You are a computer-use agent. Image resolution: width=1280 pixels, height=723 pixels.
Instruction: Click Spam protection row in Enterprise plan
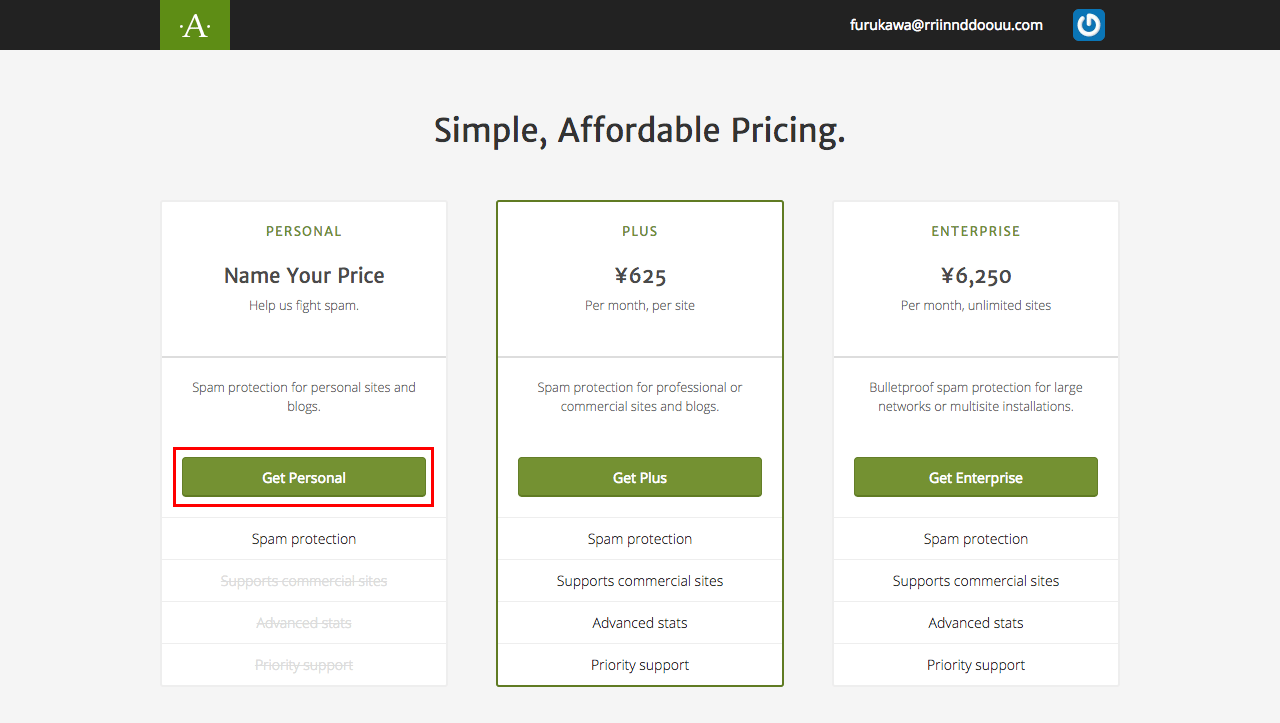point(976,539)
